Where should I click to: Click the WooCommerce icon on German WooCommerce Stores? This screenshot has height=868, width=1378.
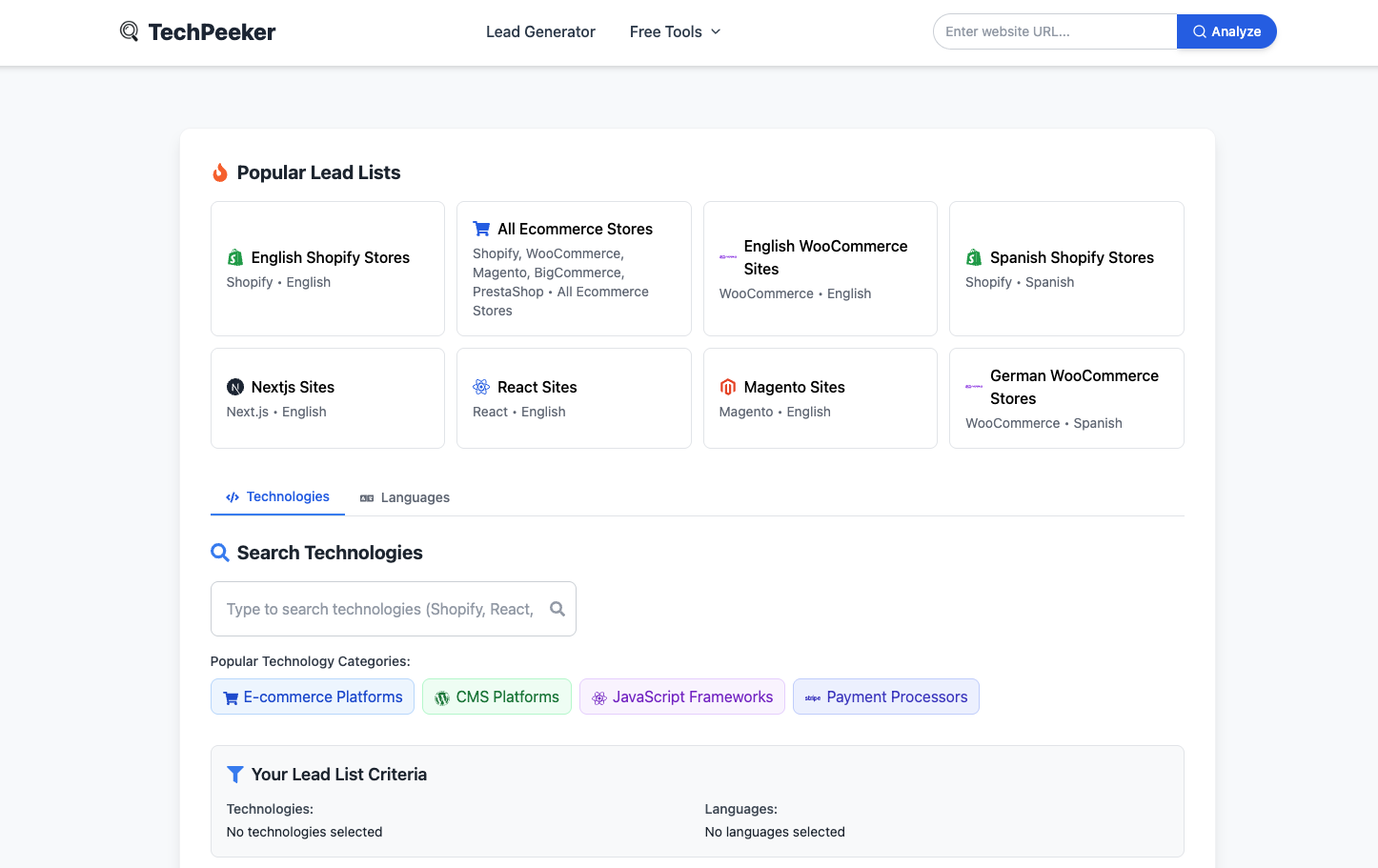pyautogui.click(x=974, y=387)
